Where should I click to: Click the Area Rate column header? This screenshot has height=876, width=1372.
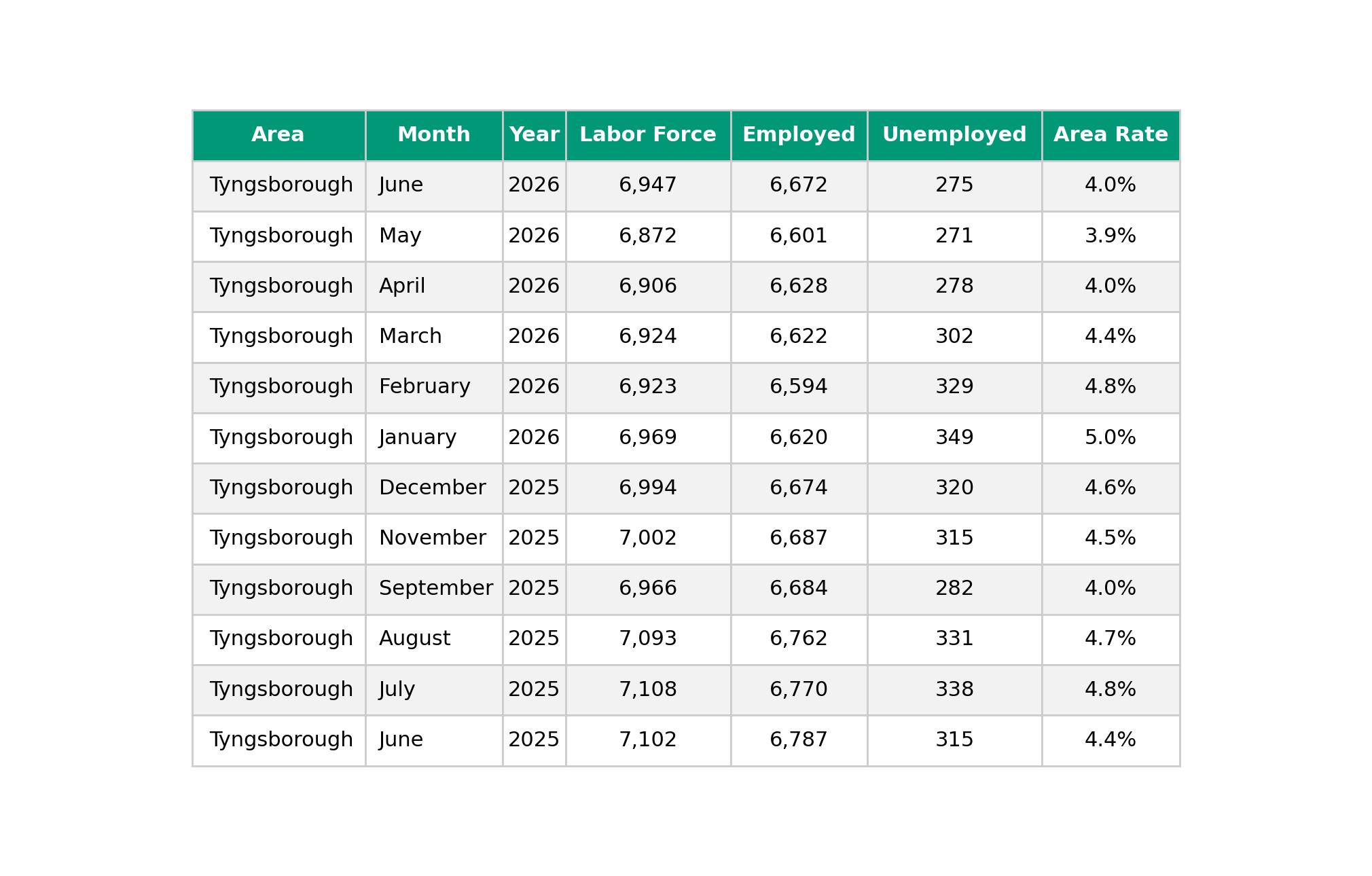(1111, 135)
